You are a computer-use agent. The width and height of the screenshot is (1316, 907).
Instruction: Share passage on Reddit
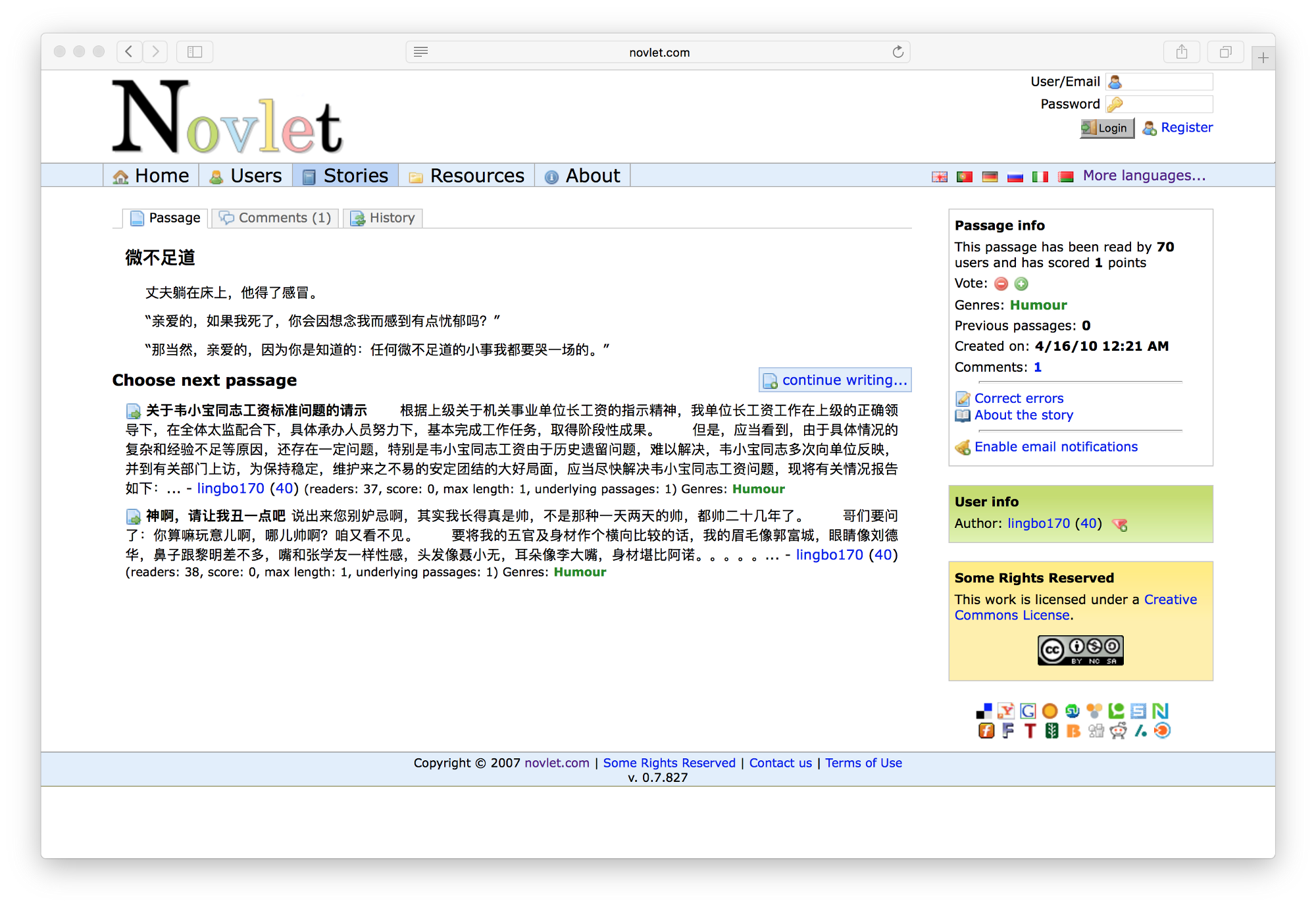(x=1118, y=731)
